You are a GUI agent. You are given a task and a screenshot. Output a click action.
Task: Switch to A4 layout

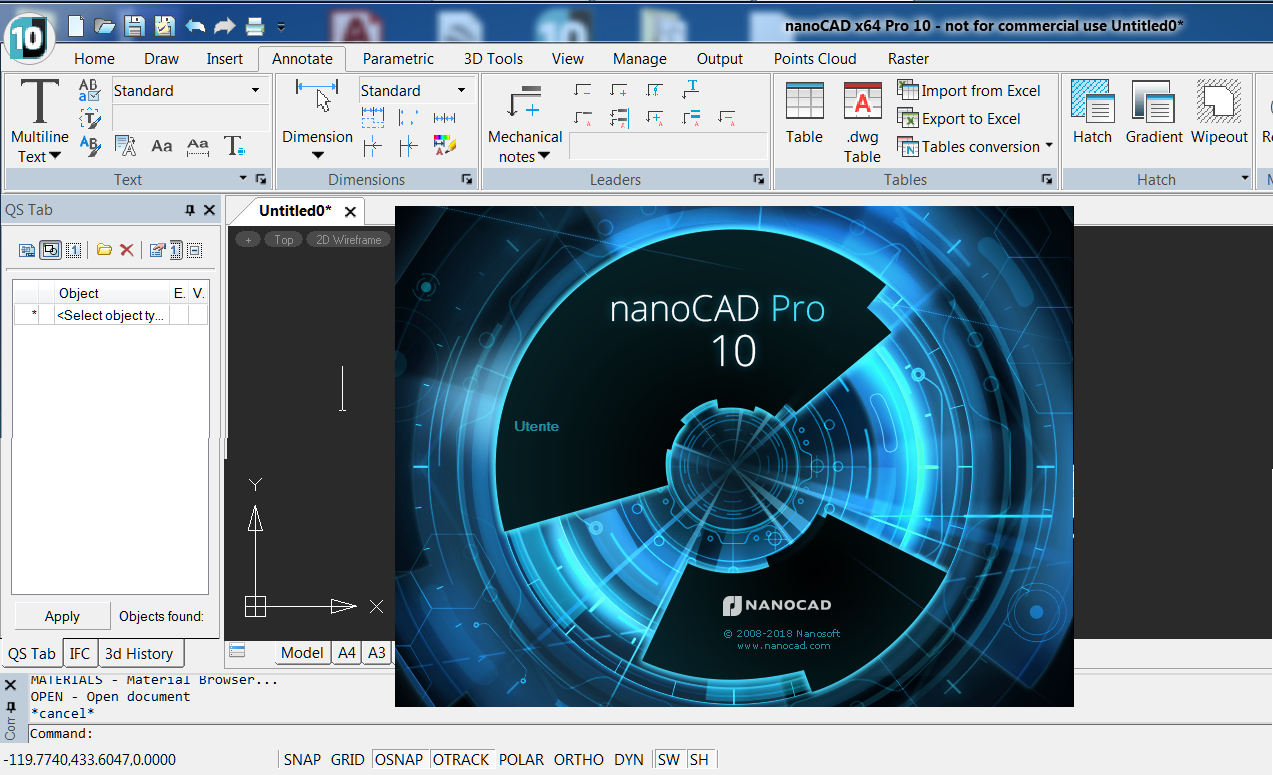pos(346,652)
